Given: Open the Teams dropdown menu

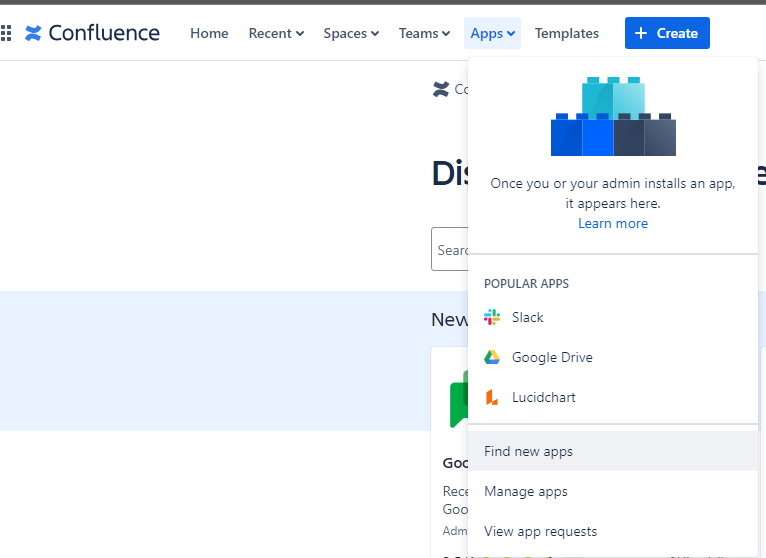Looking at the screenshot, I should click(425, 33).
